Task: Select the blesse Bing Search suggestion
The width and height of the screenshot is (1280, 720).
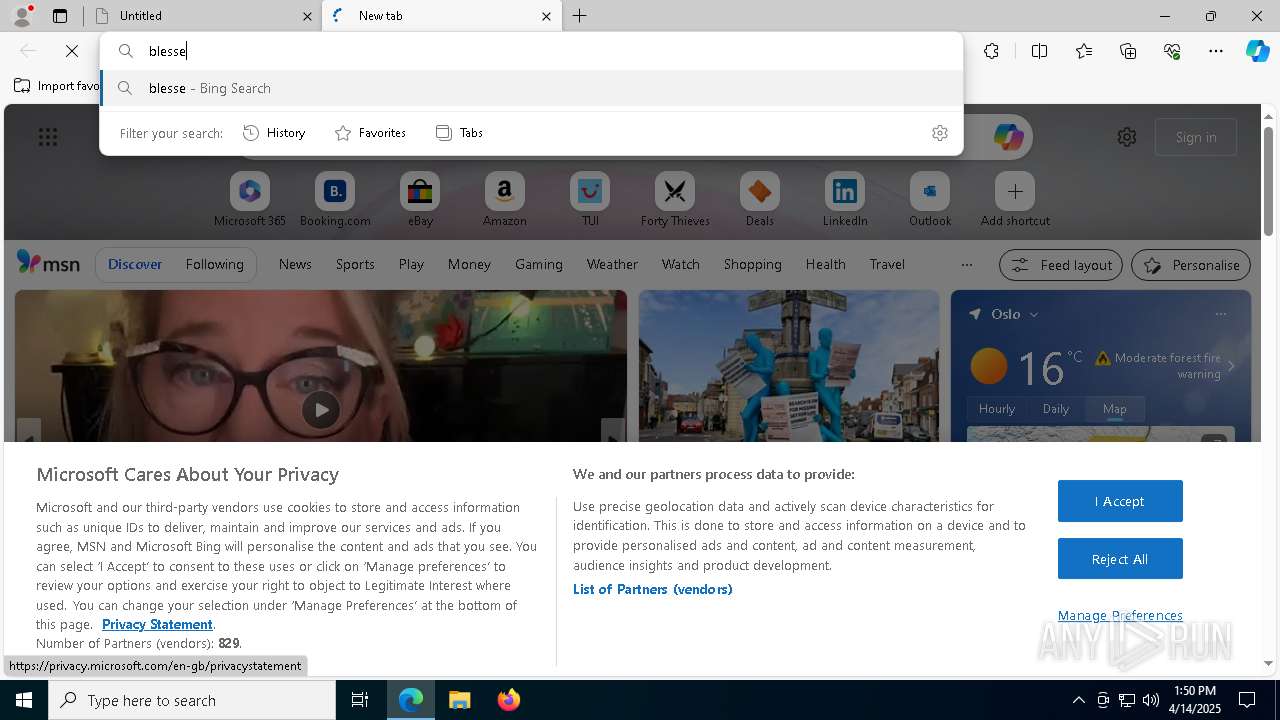Action: click(532, 88)
